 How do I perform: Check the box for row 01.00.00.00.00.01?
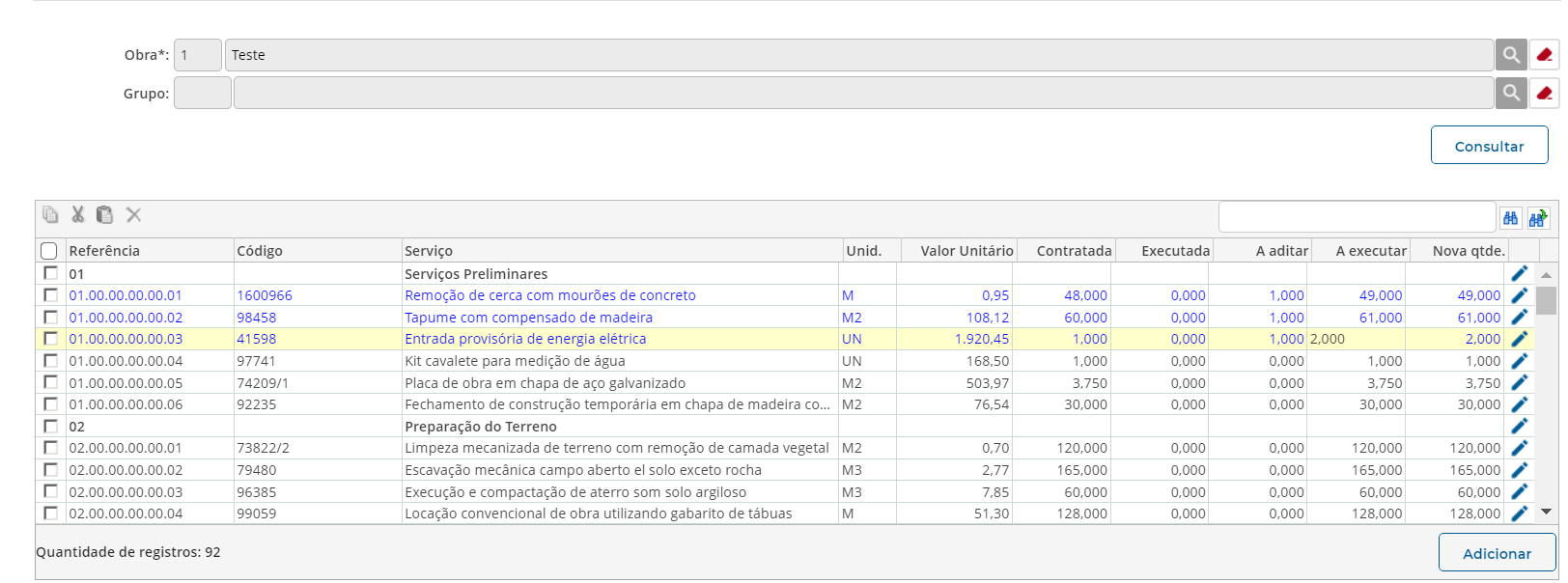(x=50, y=295)
